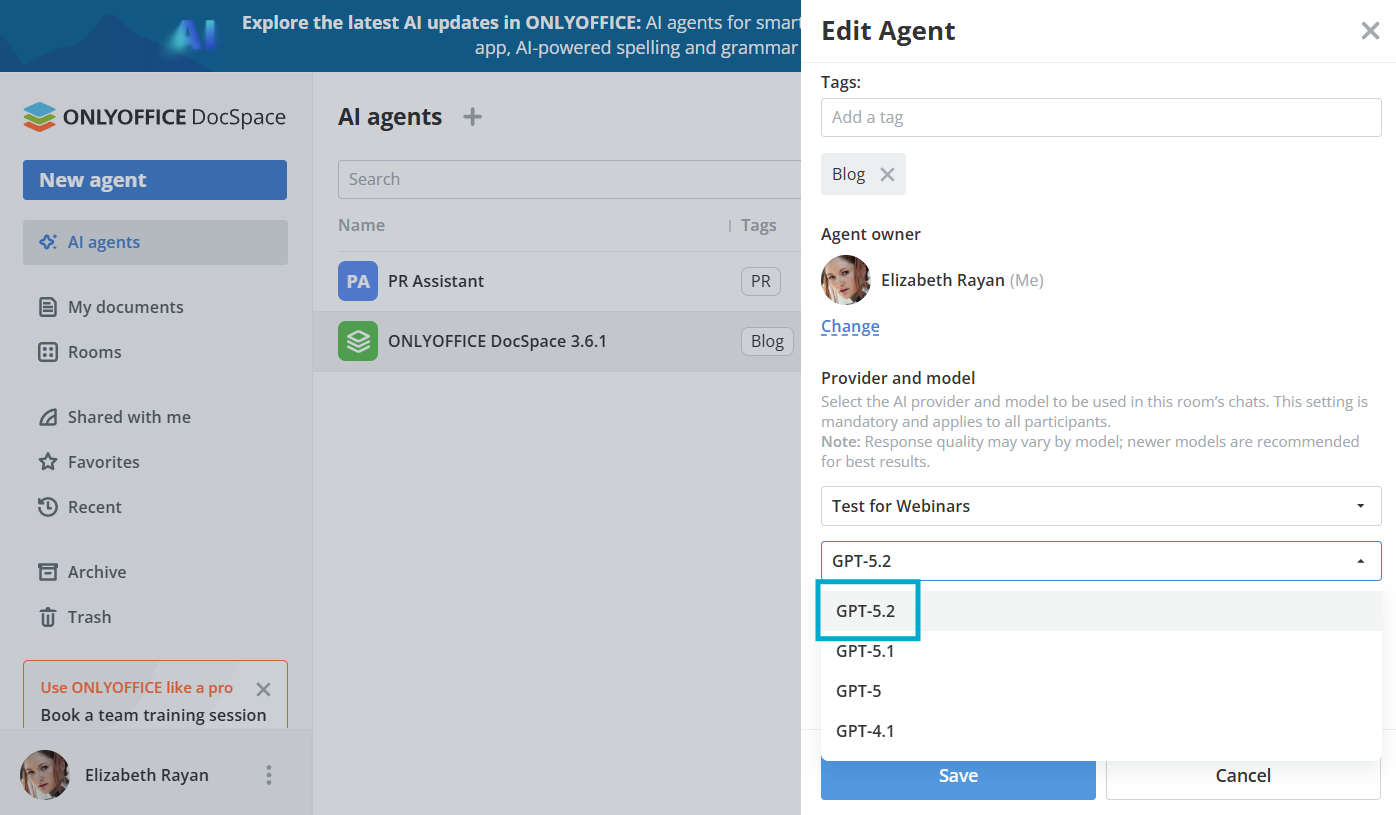This screenshot has width=1396, height=815.
Task: Expand the Test for Webinars provider dropdown
Action: (x=1100, y=506)
